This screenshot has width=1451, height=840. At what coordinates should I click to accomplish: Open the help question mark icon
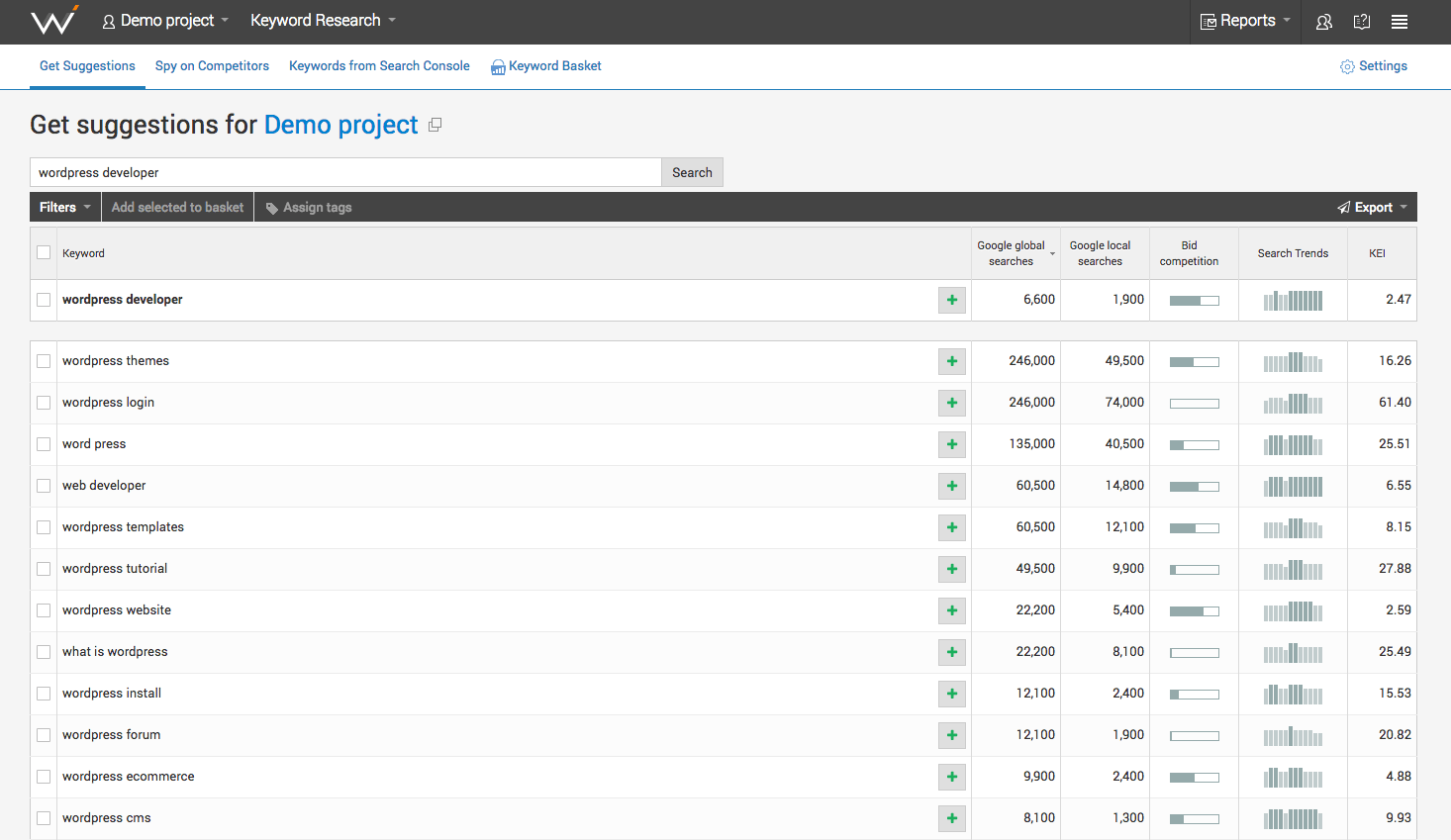(1362, 22)
